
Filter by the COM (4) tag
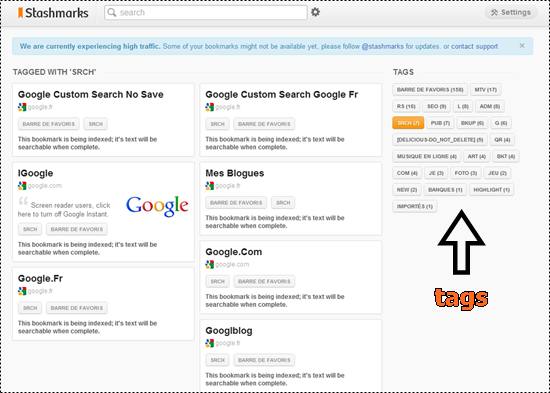[407, 173]
